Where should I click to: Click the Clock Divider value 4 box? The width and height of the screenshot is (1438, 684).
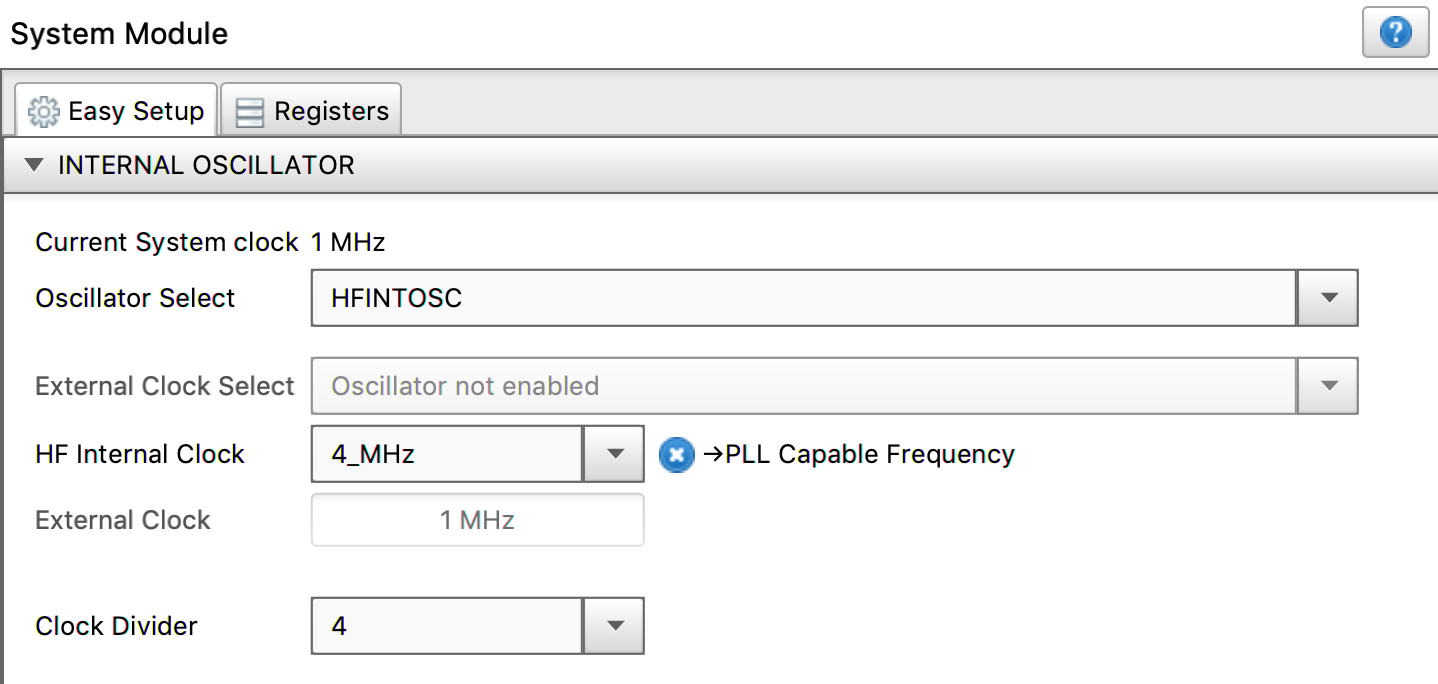[446, 626]
